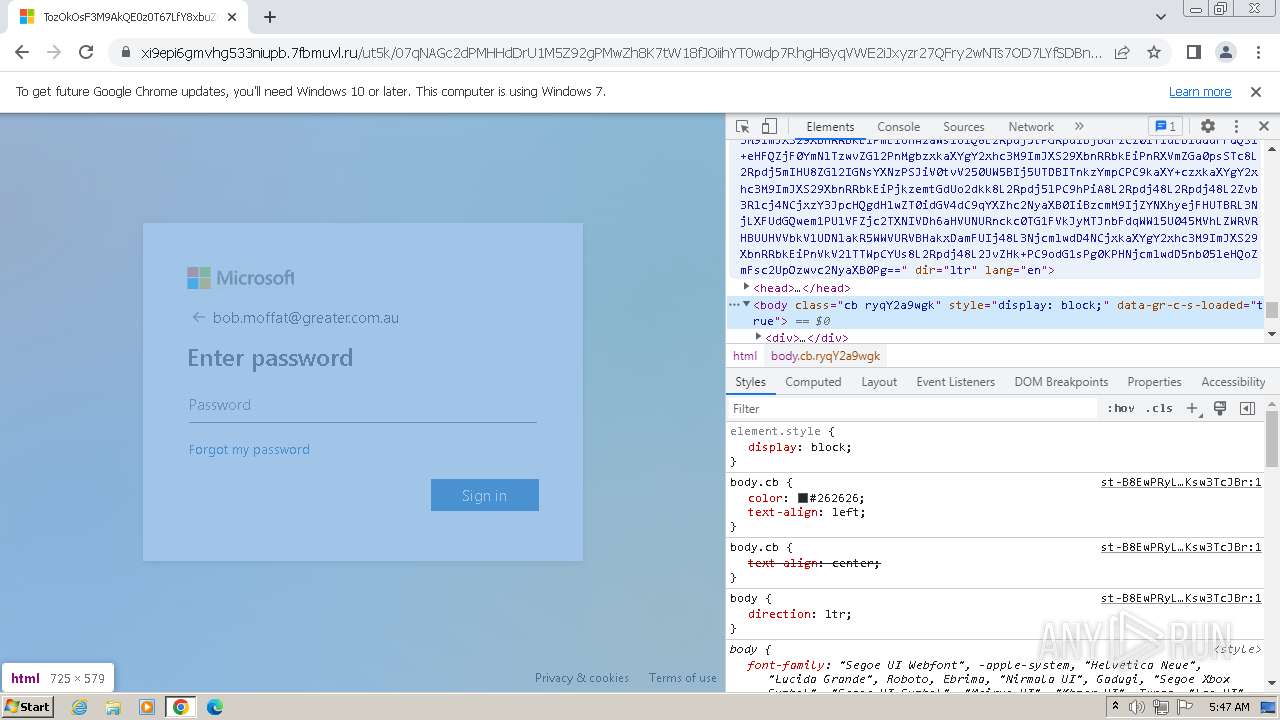Go back in browser history
1280x720 pixels.
(22, 52)
